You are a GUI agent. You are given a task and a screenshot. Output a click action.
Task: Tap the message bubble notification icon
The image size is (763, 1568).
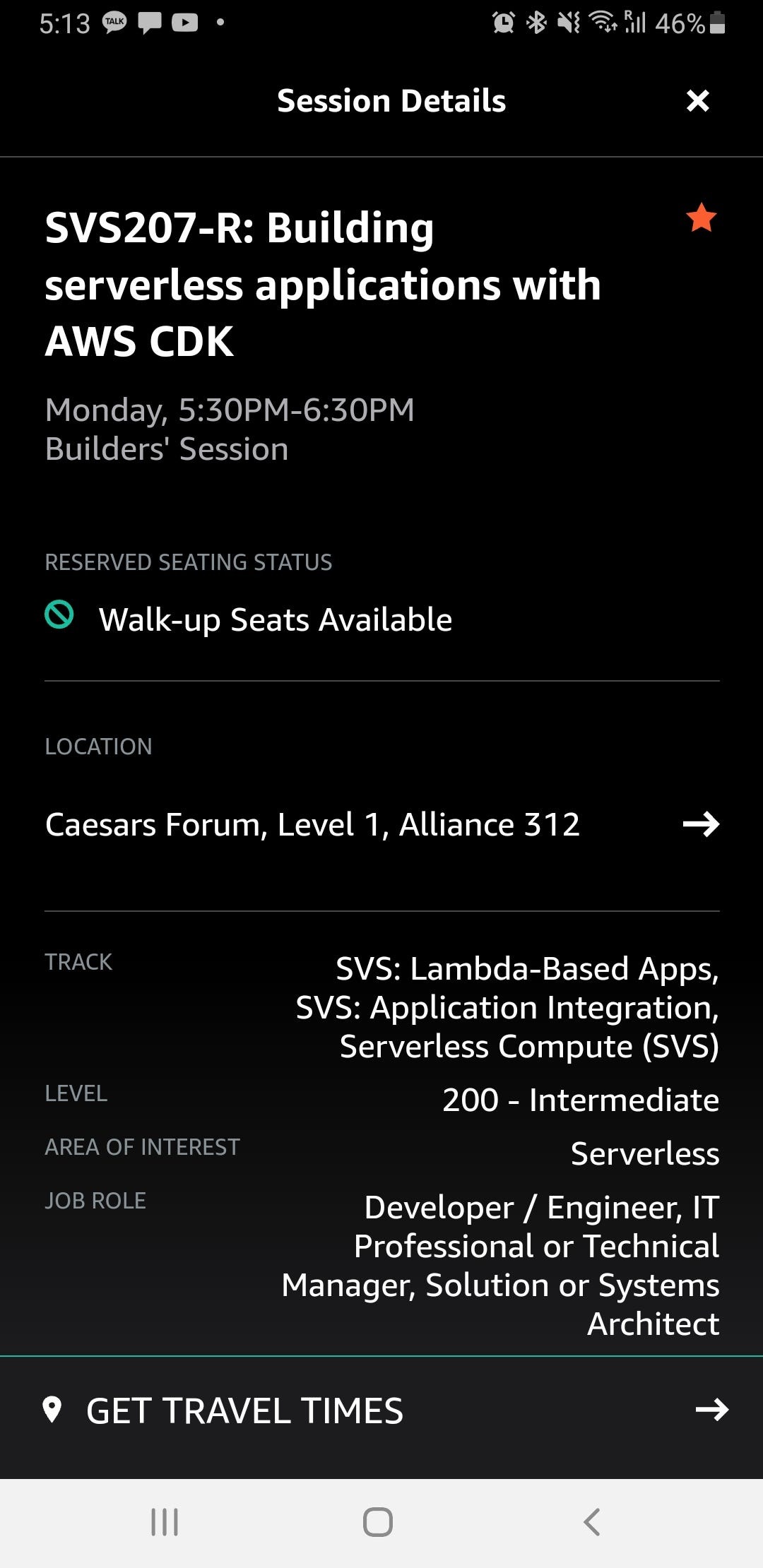tap(149, 23)
